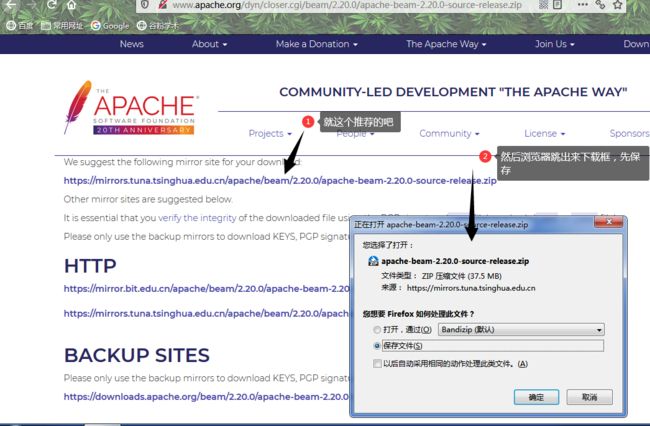This screenshot has width=650, height=426.
Task: Expand the Make a Donation dropdown
Action: coord(317,44)
